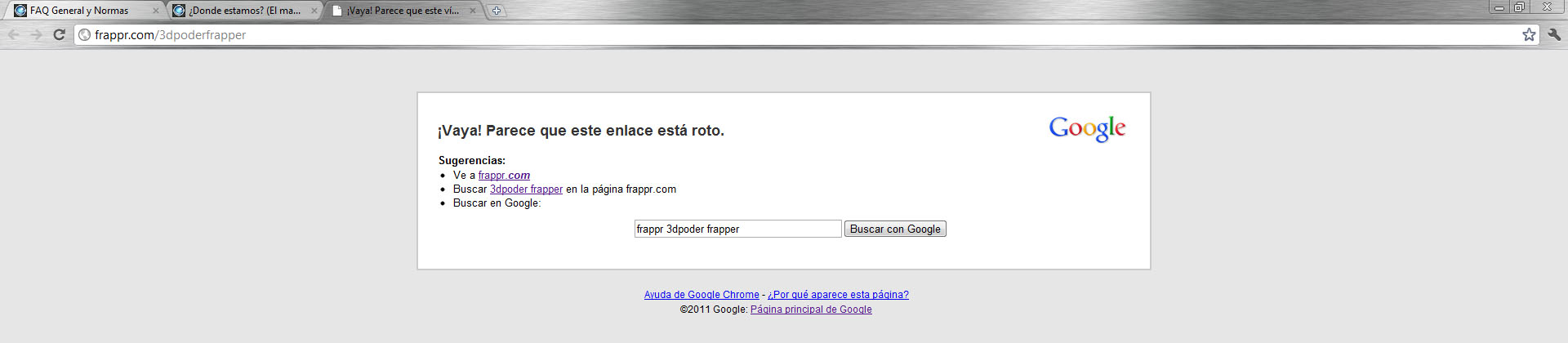This screenshot has width=1568, height=343.
Task: Open the 3dpoder frapper search link
Action: [526, 189]
